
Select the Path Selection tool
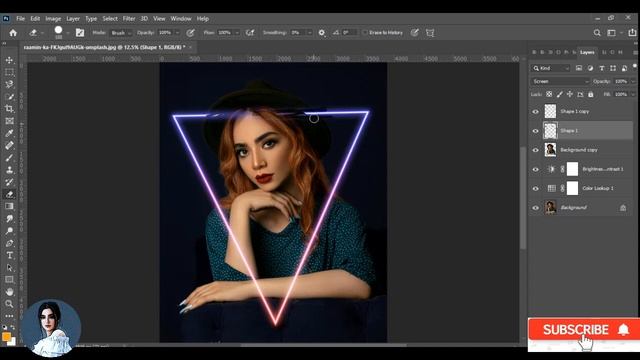9,268
